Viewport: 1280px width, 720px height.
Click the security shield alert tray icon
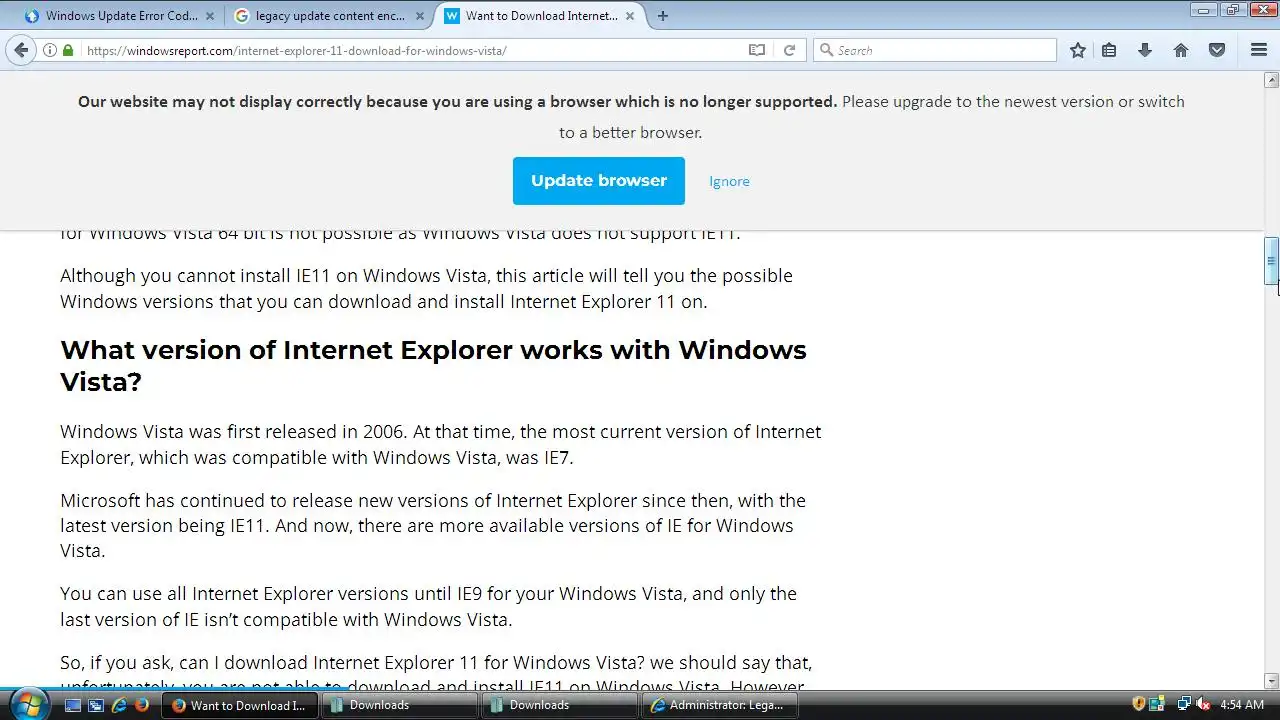pyautogui.click(x=1138, y=705)
